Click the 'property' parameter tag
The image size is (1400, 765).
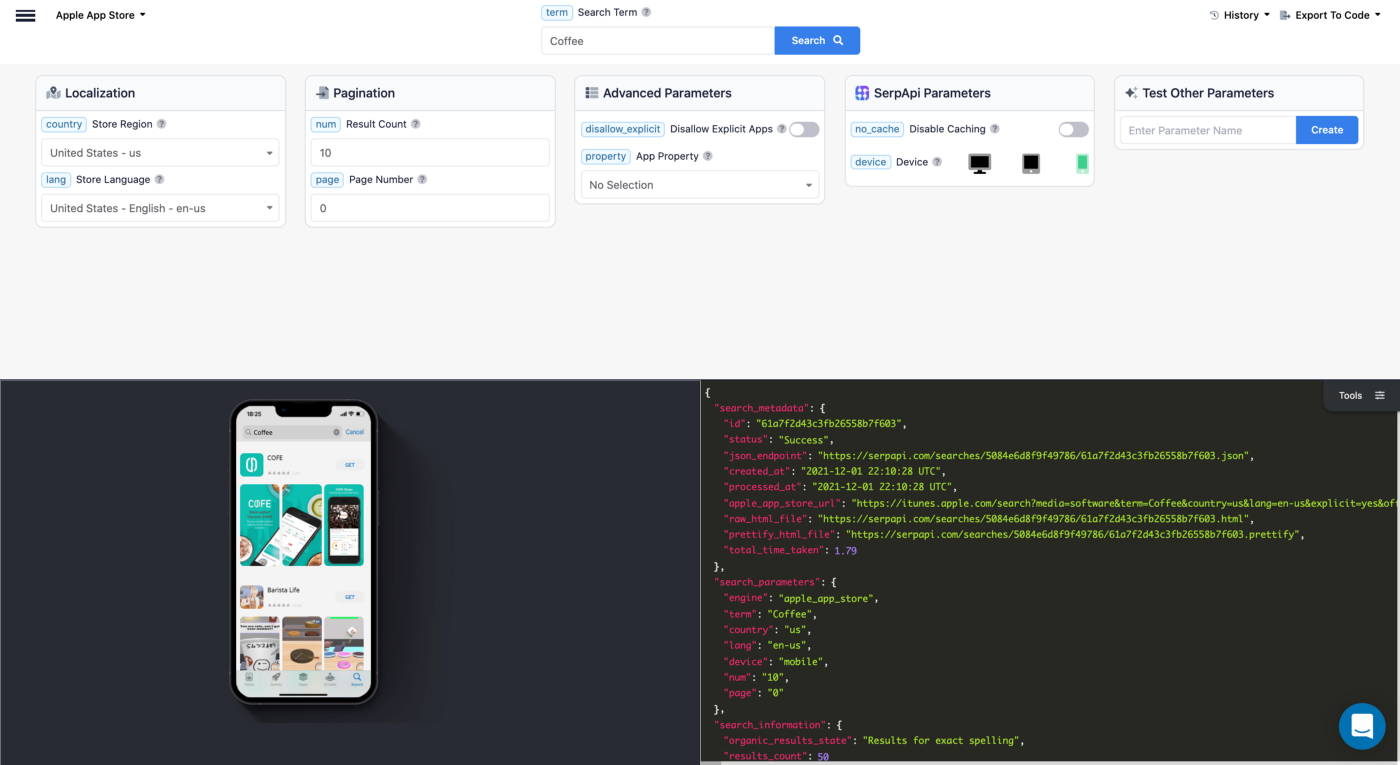(x=606, y=156)
